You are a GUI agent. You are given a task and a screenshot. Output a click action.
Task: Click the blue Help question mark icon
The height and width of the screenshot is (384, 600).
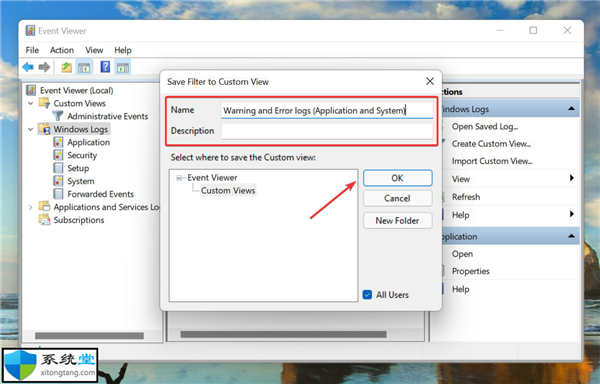(105, 67)
